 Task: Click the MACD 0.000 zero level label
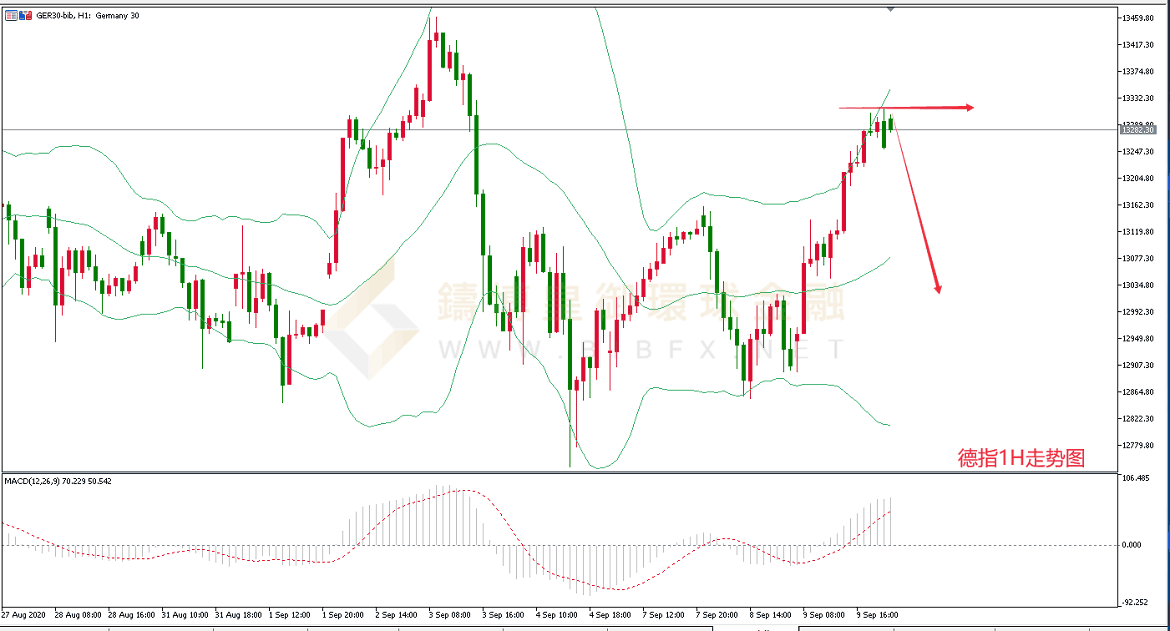click(1134, 545)
